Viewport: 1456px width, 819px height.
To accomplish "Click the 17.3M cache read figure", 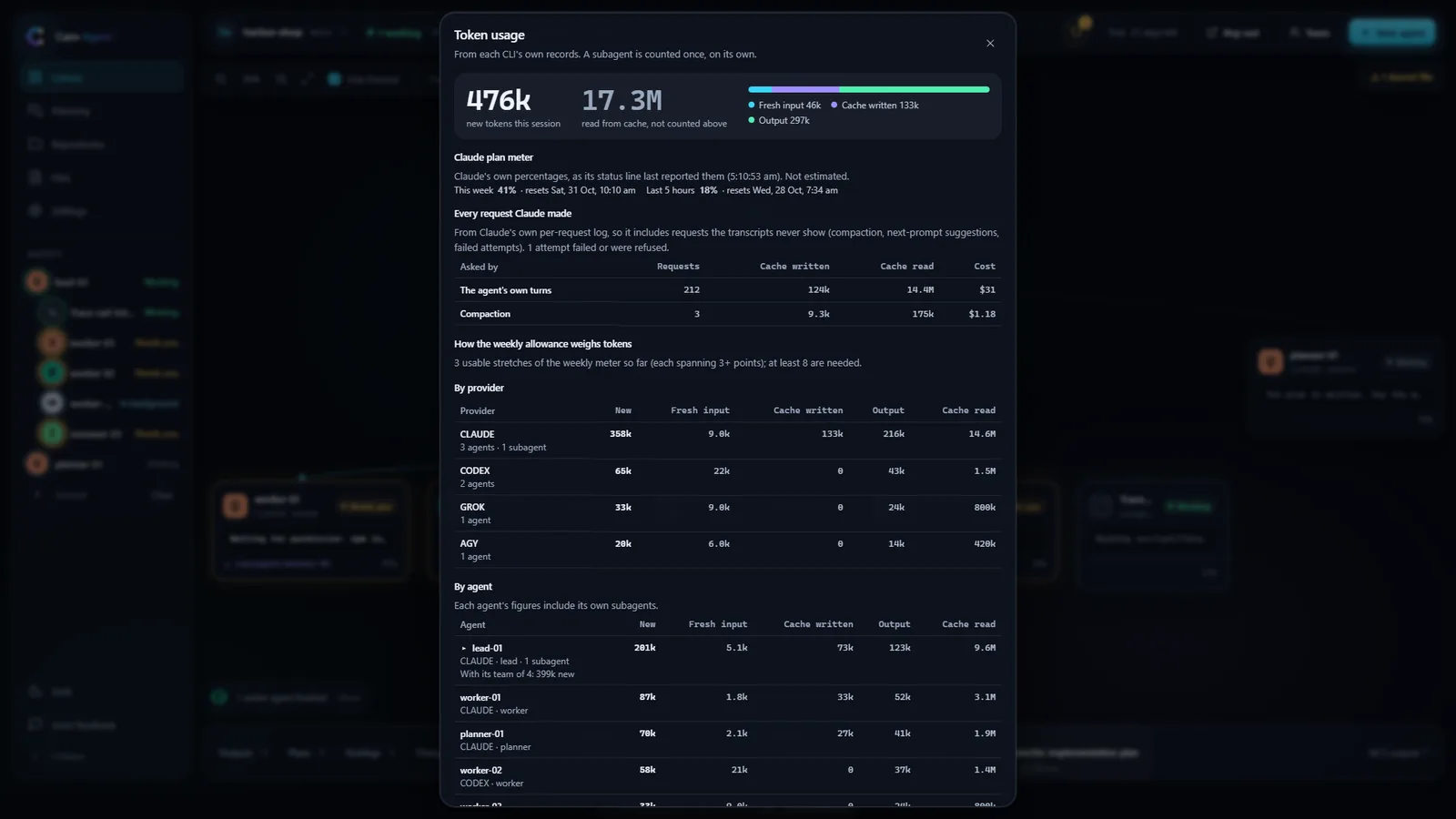I will pos(622,100).
